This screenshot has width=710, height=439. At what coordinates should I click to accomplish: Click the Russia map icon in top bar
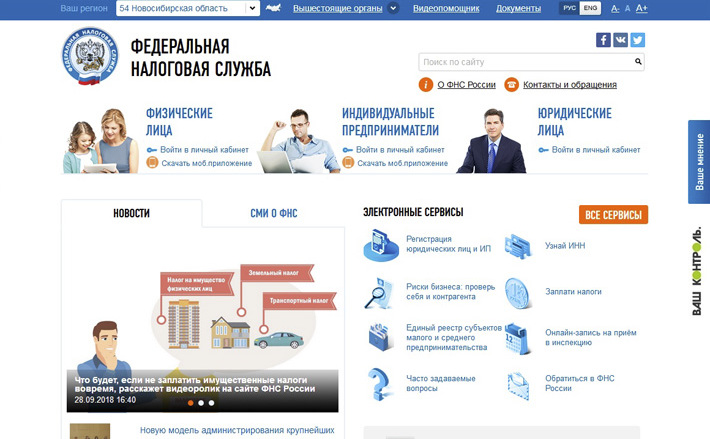[273, 8]
